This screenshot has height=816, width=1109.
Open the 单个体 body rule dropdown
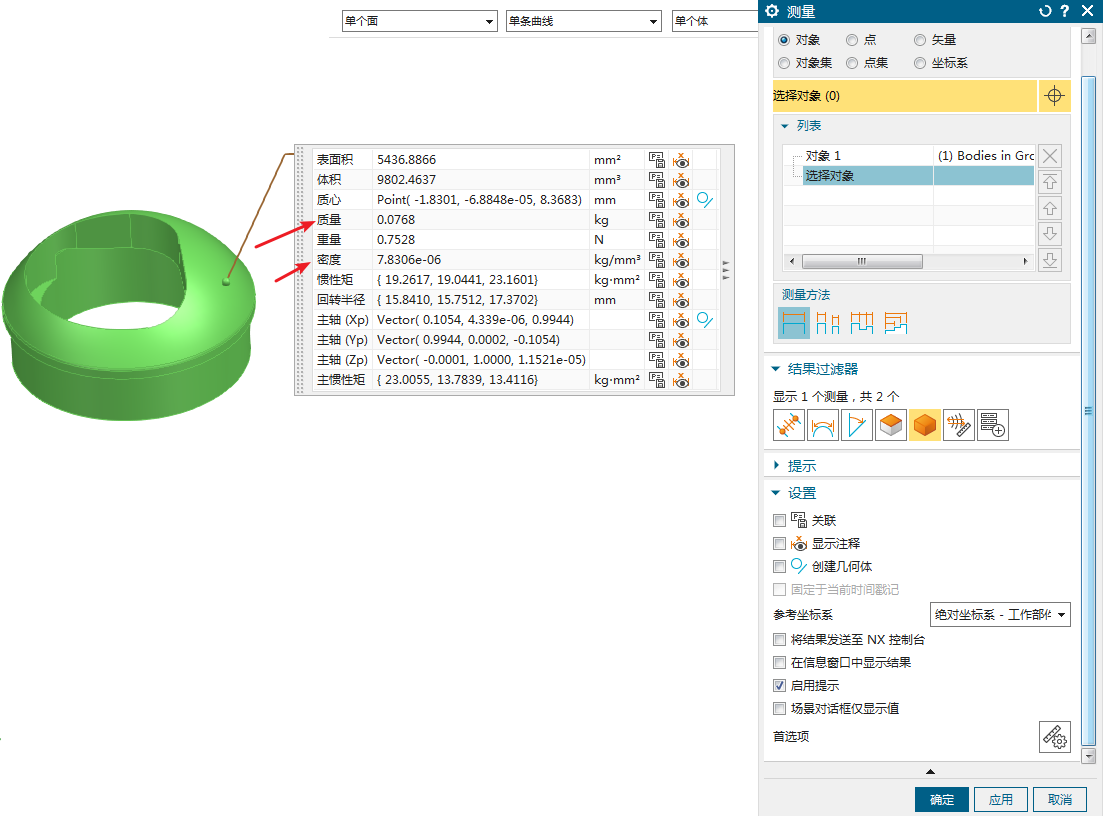click(714, 21)
